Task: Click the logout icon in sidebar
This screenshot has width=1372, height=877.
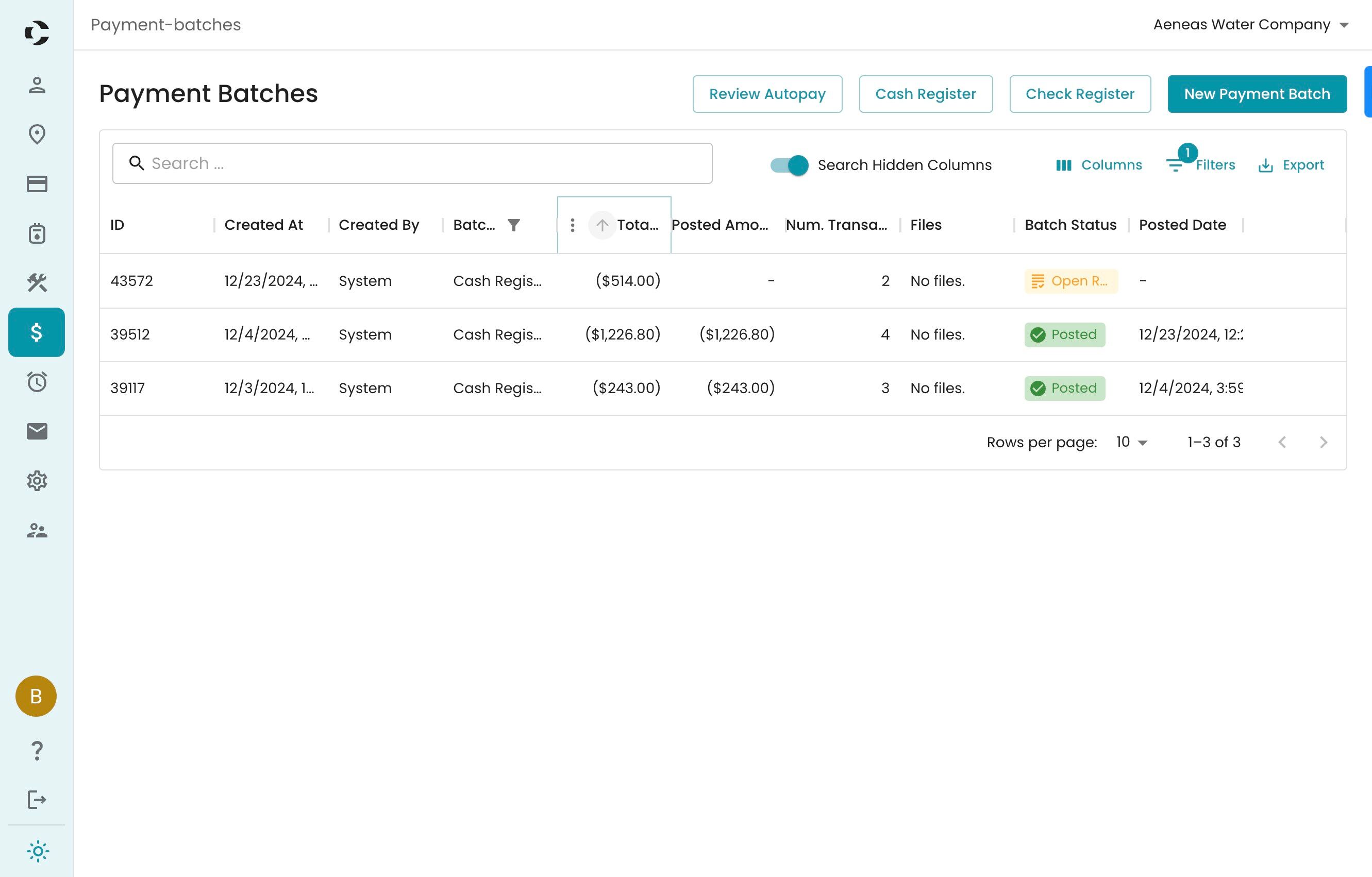Action: (37, 800)
